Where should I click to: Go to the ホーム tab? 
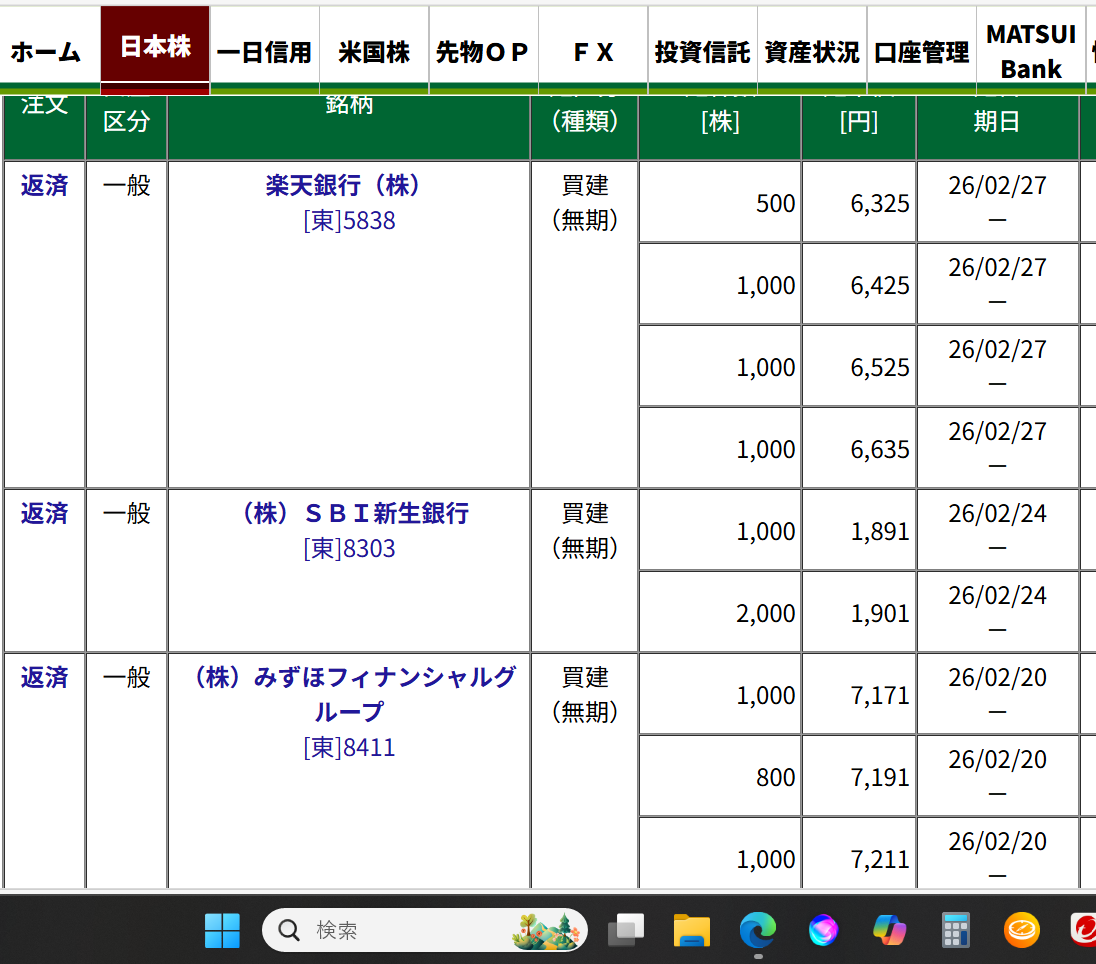(x=46, y=52)
